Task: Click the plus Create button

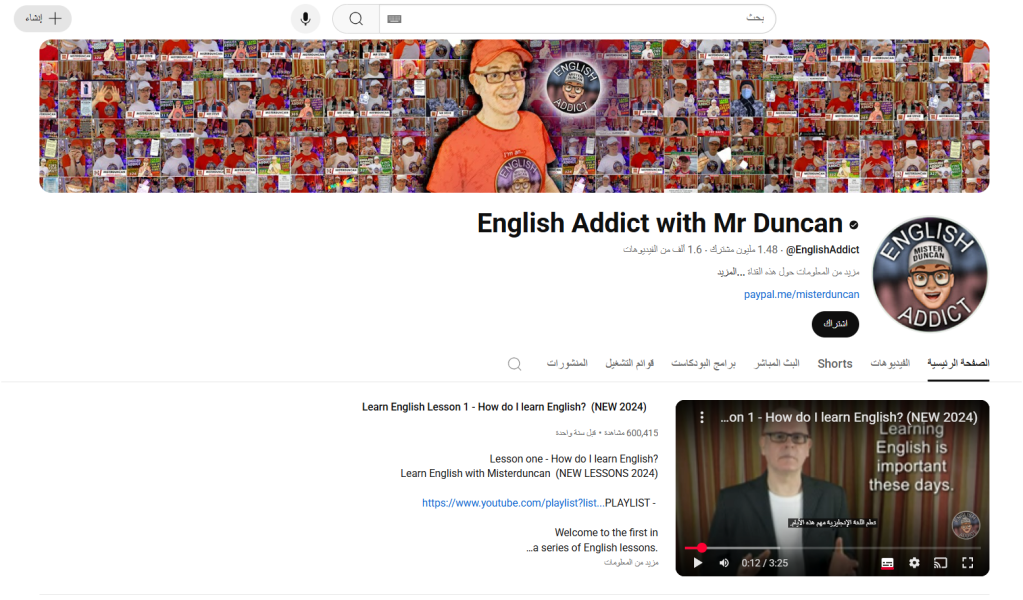Action: [x=42, y=18]
